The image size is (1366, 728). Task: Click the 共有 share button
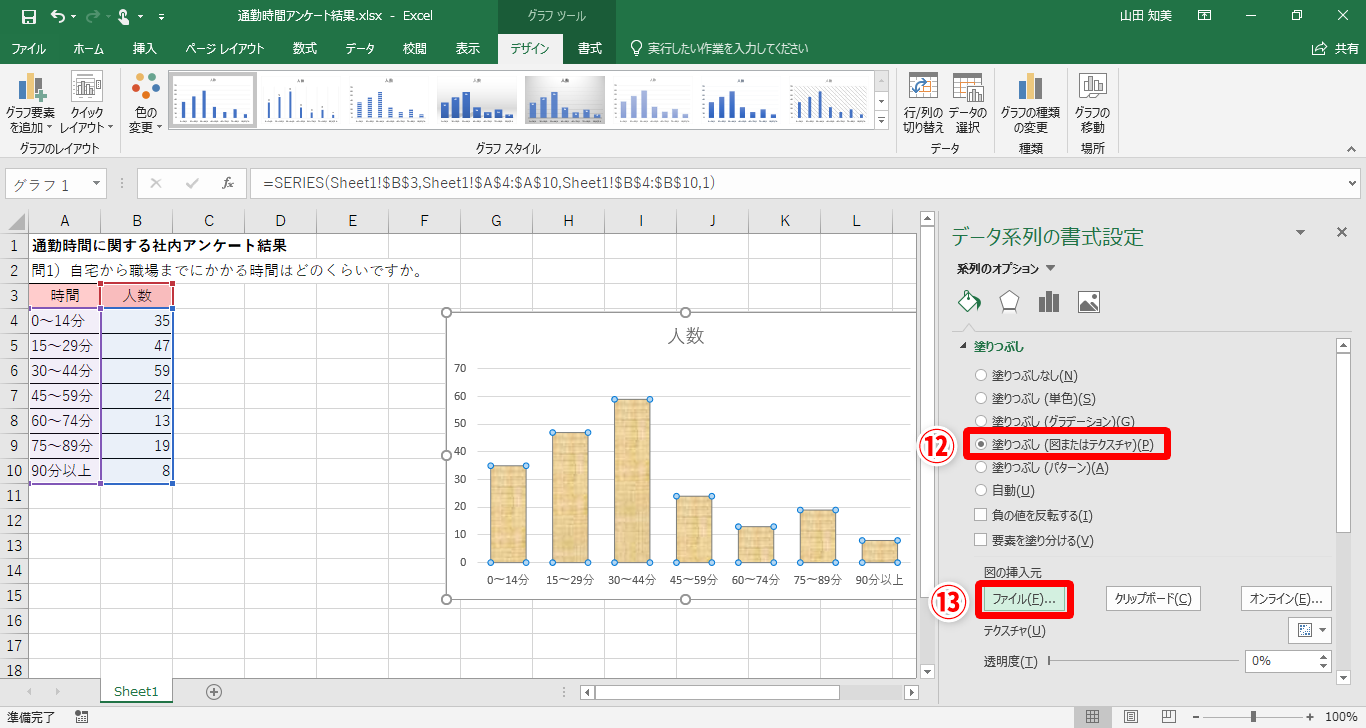pos(1334,48)
